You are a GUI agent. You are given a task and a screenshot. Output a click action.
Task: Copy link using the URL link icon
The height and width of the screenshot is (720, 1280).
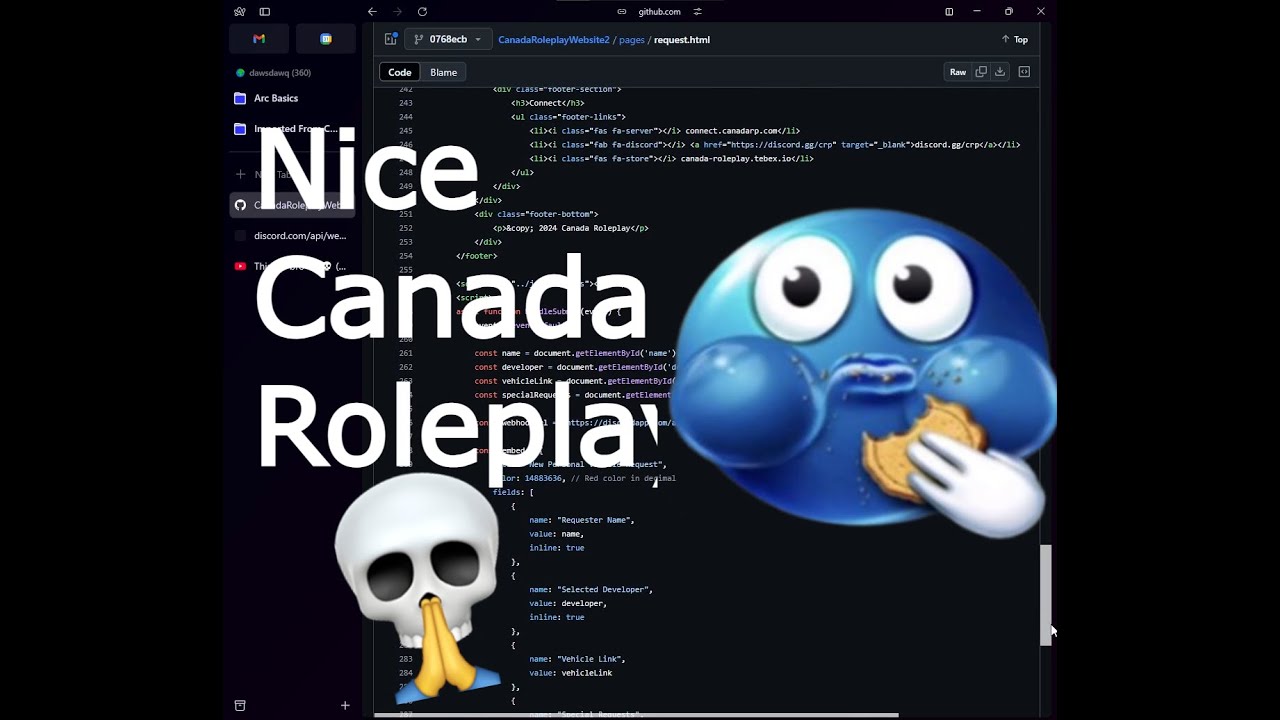pyautogui.click(x=622, y=12)
